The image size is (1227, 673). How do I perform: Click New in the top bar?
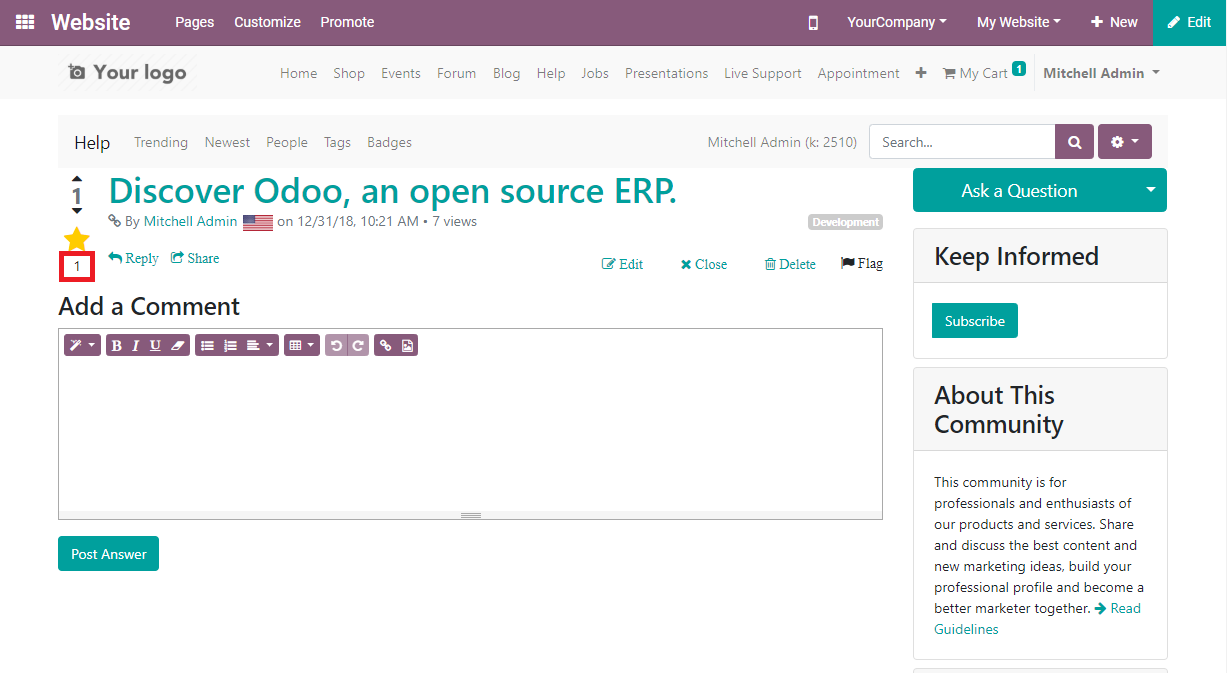(x=1114, y=22)
